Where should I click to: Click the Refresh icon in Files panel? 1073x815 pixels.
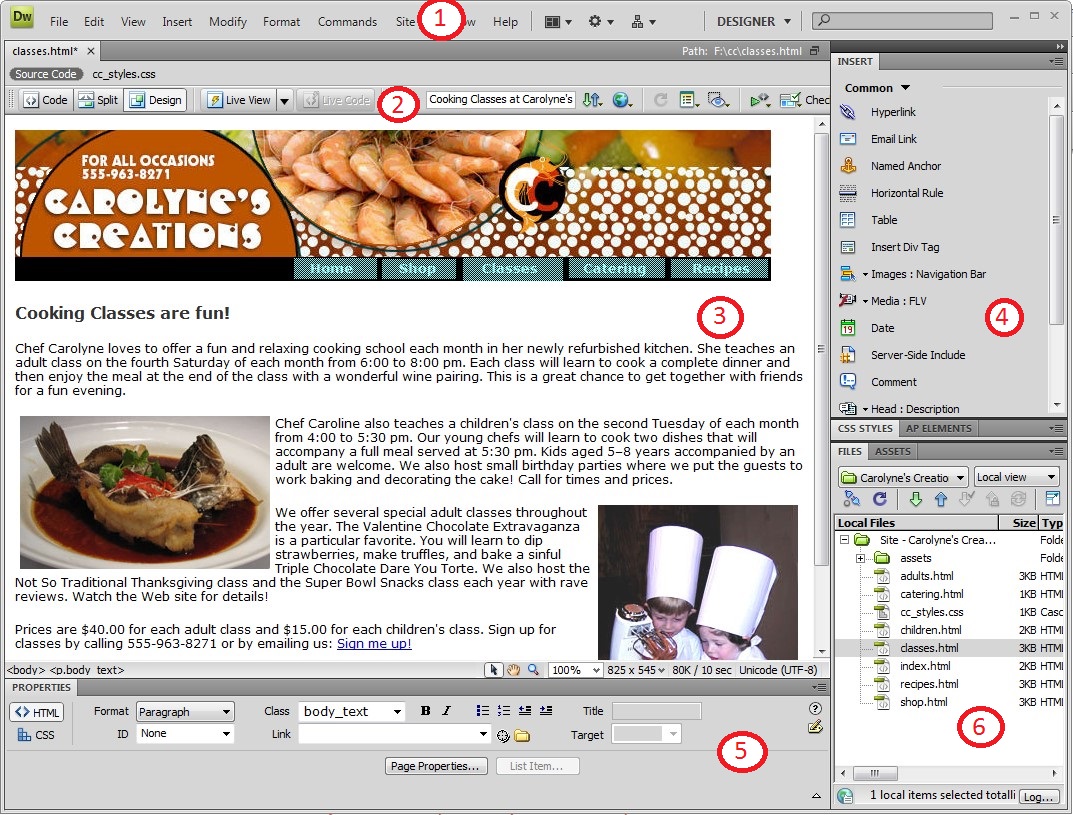(x=880, y=500)
